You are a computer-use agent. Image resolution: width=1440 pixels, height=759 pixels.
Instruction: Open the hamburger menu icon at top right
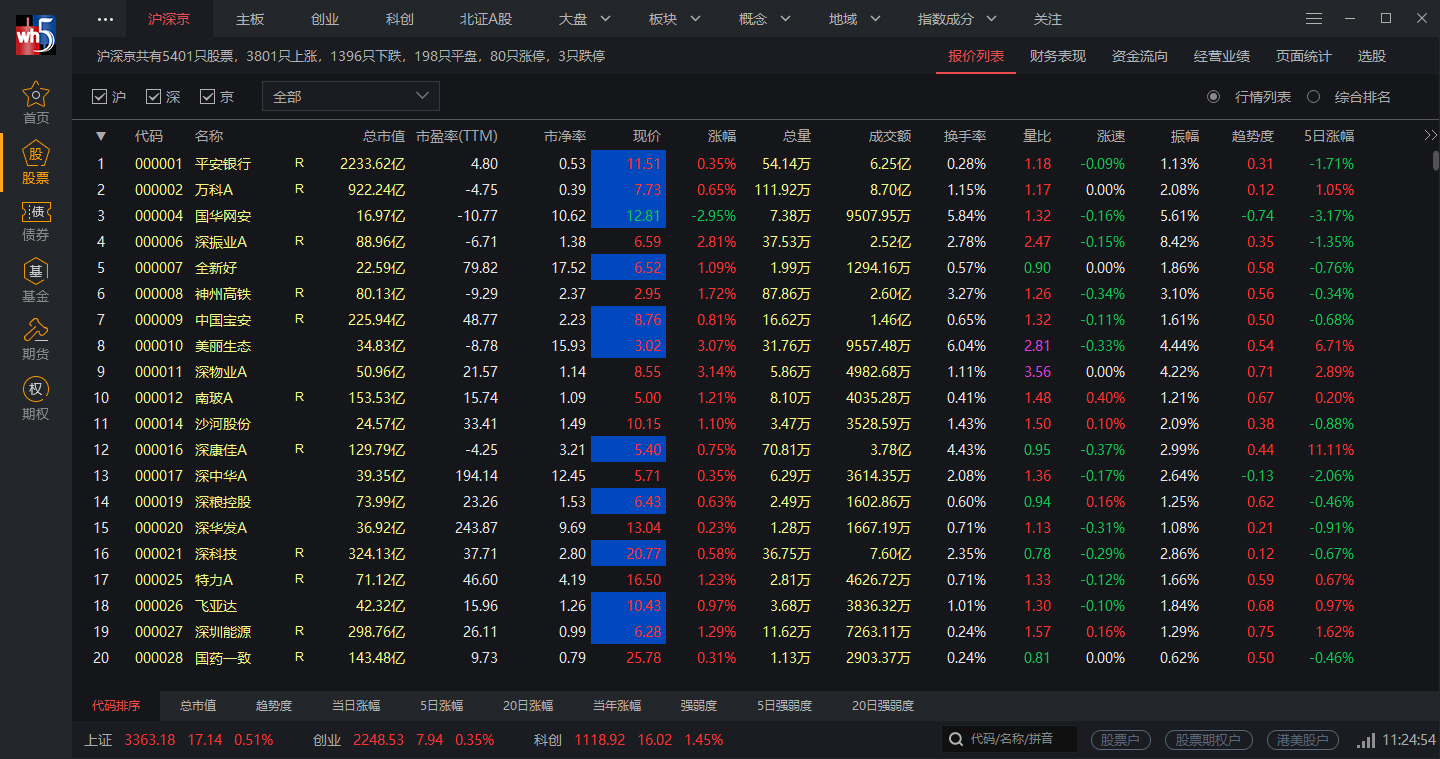pos(1314,19)
